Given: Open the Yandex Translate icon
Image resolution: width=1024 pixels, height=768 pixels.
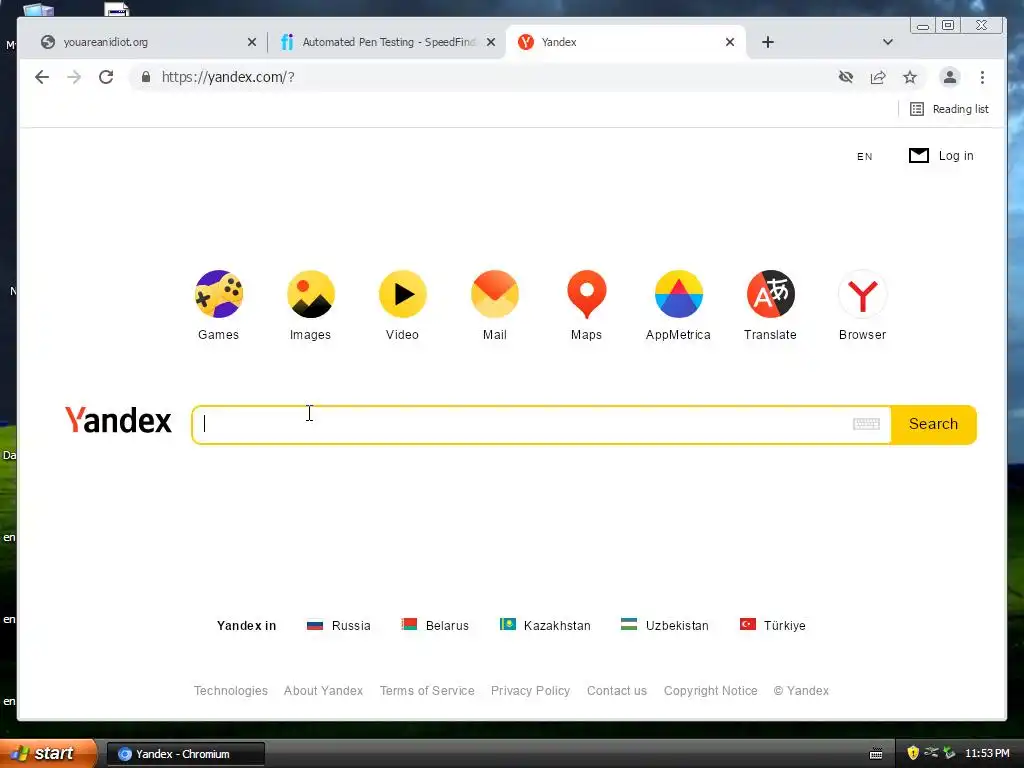Looking at the screenshot, I should click(771, 294).
